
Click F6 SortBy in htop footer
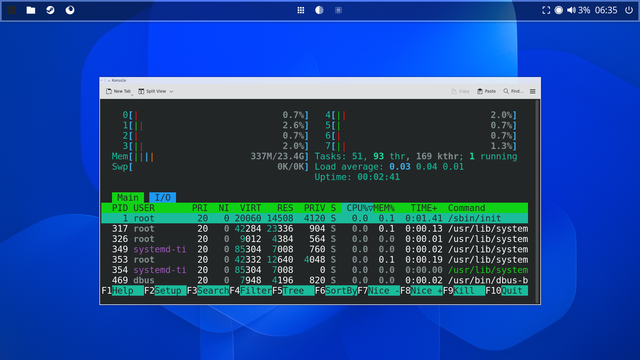[x=336, y=291]
